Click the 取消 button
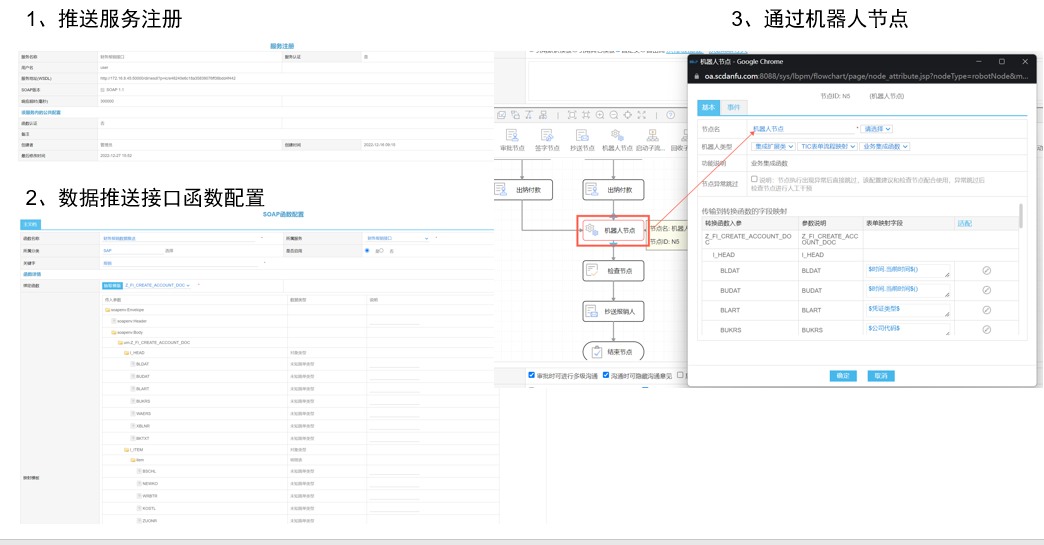This screenshot has height=545, width=1044. point(879,376)
